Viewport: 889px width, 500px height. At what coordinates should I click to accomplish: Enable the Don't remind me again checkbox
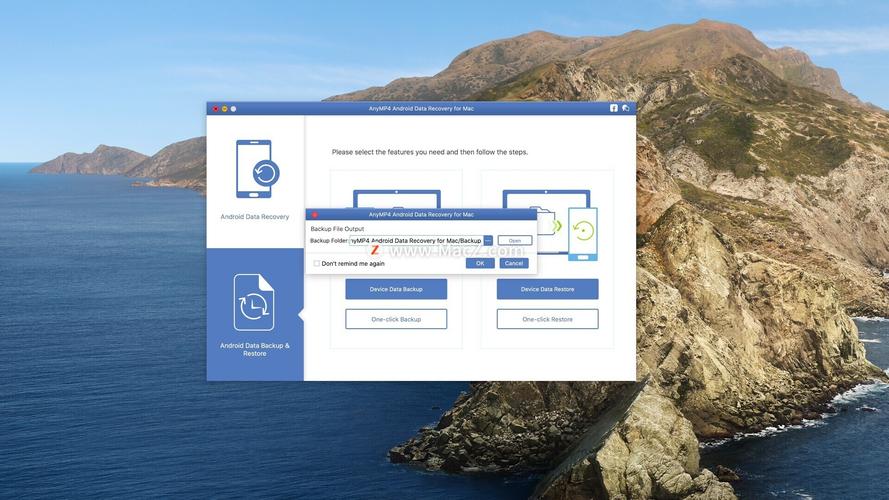click(x=317, y=264)
